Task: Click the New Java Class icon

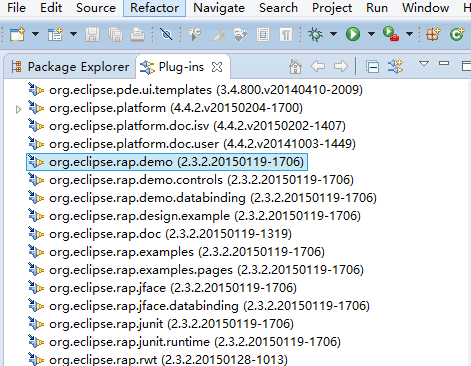Action: pos(457,34)
